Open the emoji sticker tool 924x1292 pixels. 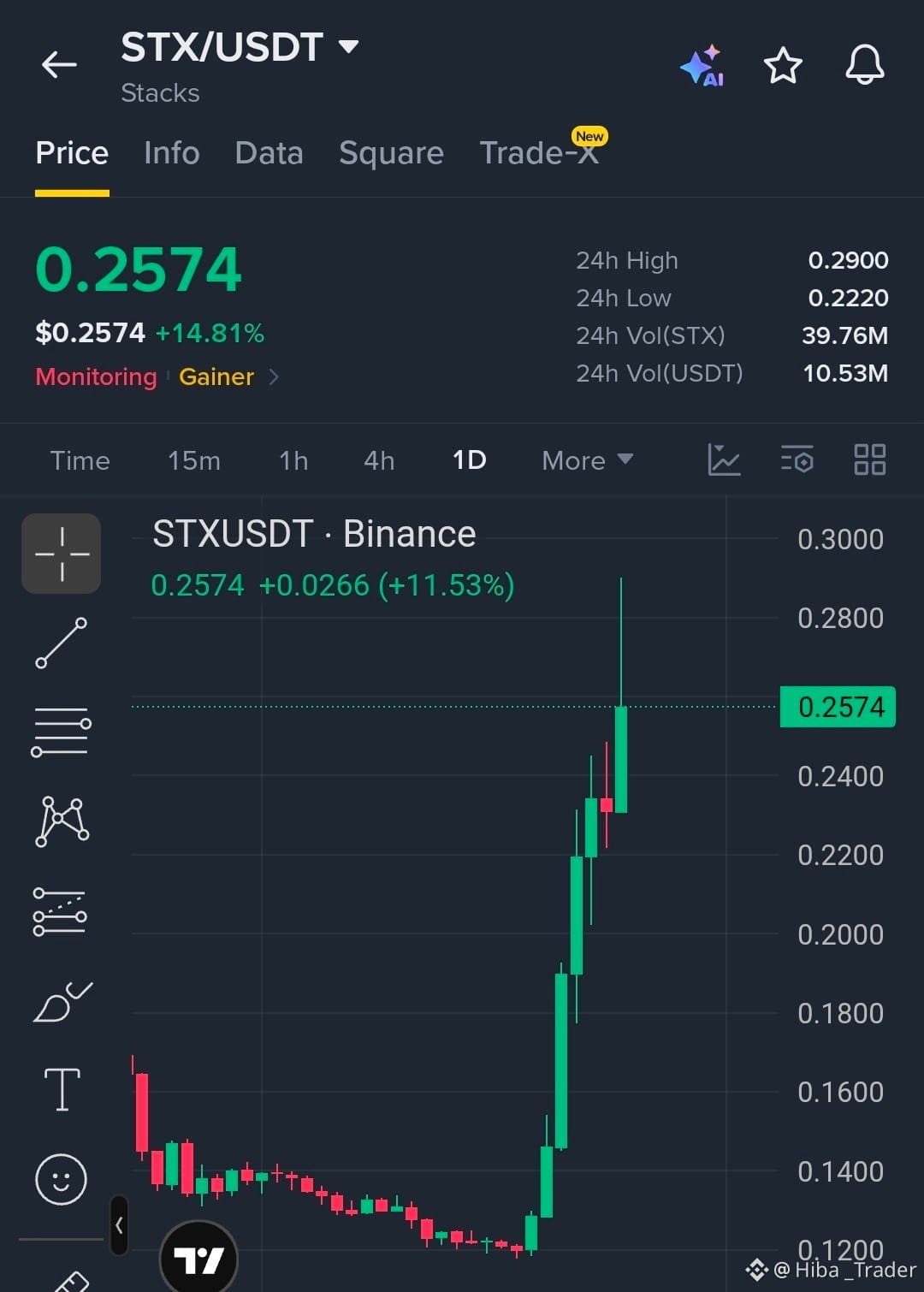61,1179
